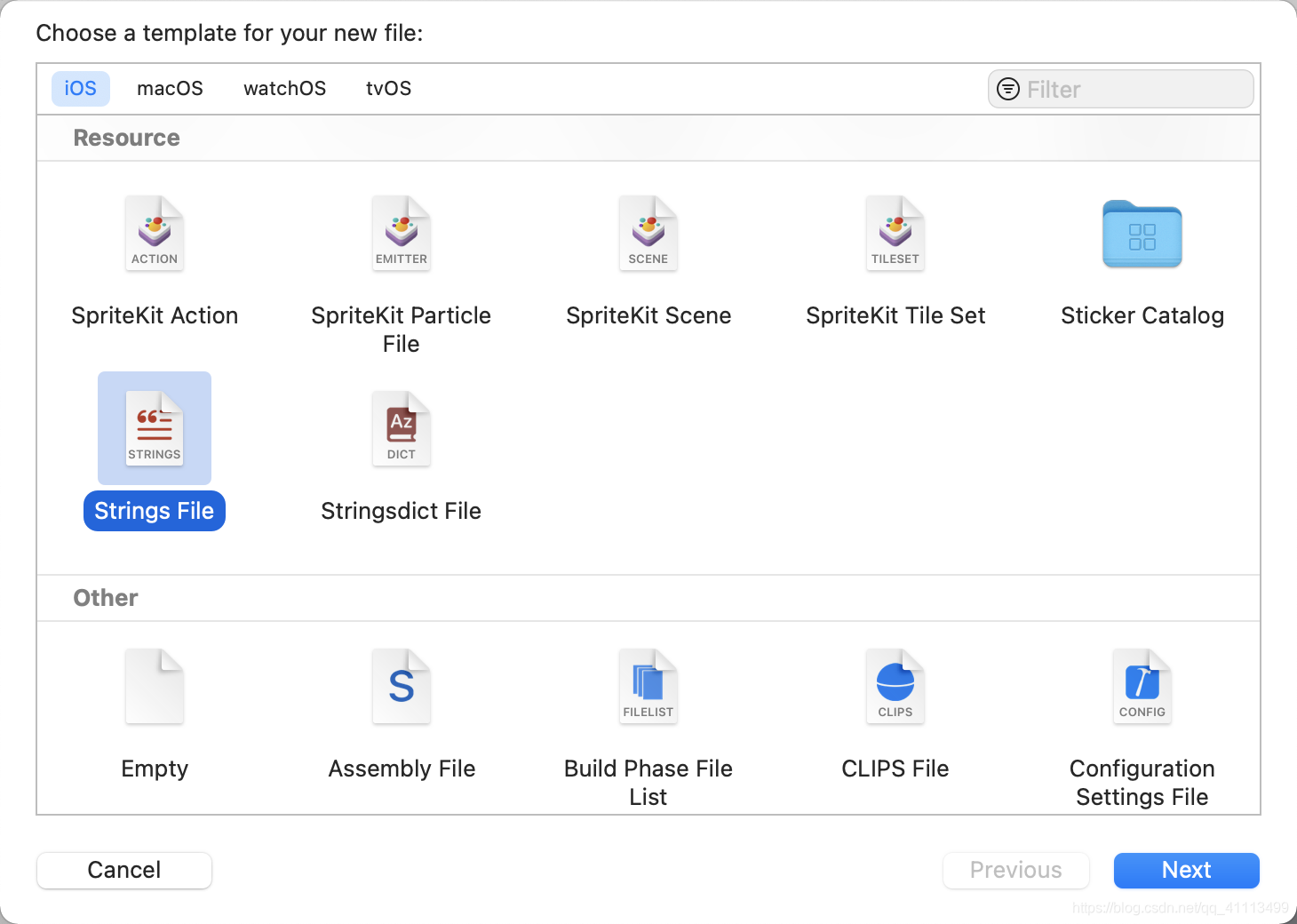Click the filter icon in search field

coord(1008,89)
